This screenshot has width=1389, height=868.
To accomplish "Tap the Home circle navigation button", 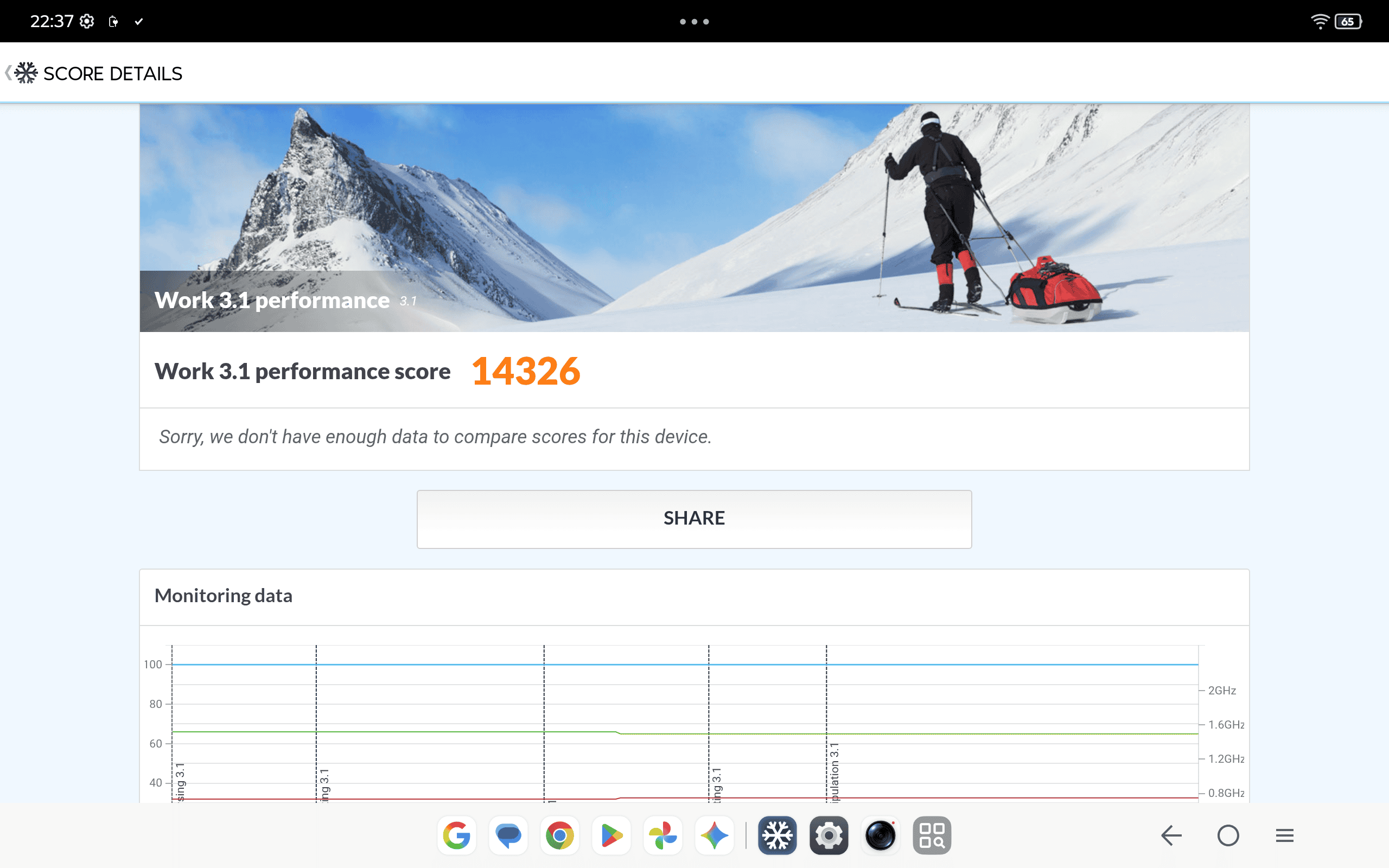I will [x=1228, y=835].
